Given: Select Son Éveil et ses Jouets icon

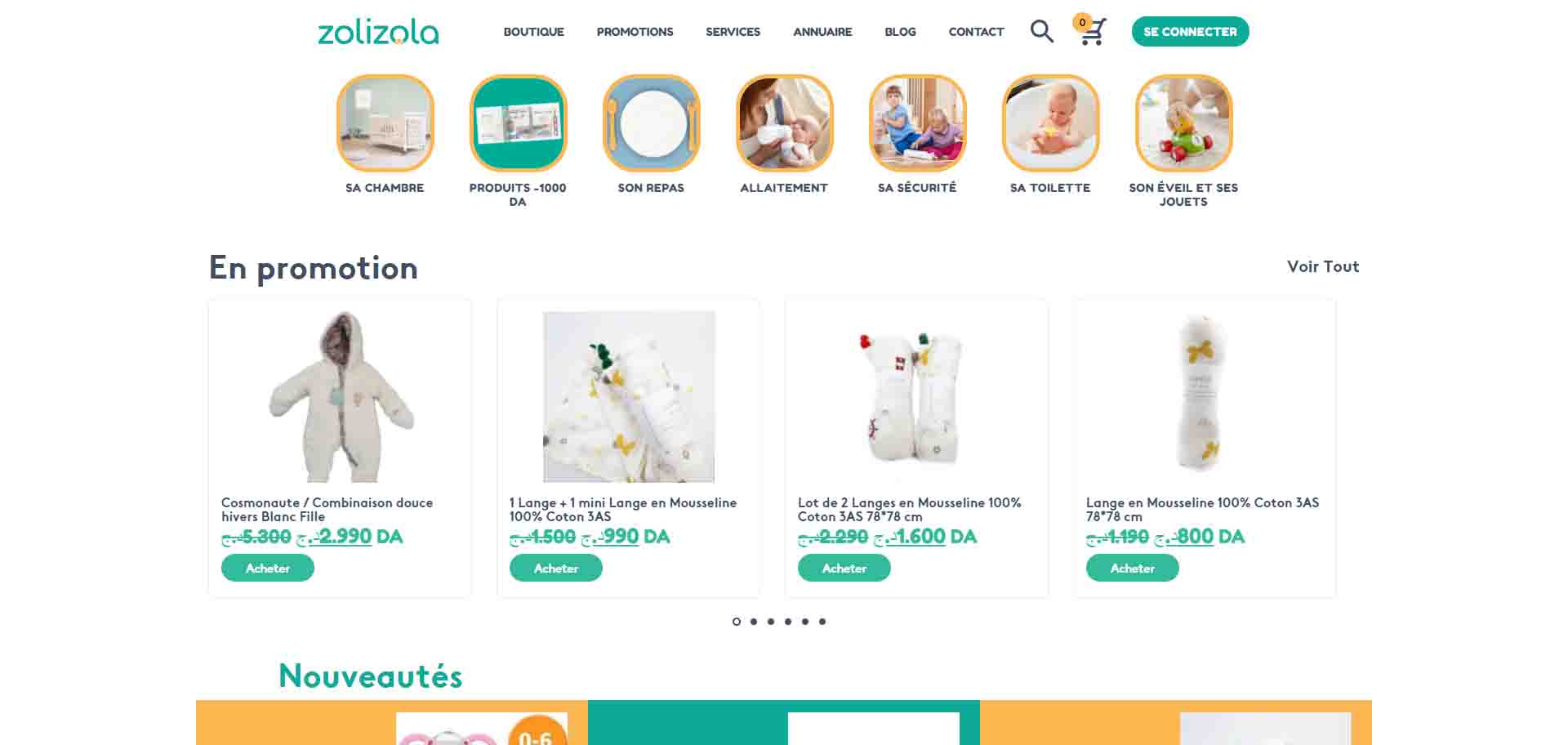Looking at the screenshot, I should [x=1183, y=123].
